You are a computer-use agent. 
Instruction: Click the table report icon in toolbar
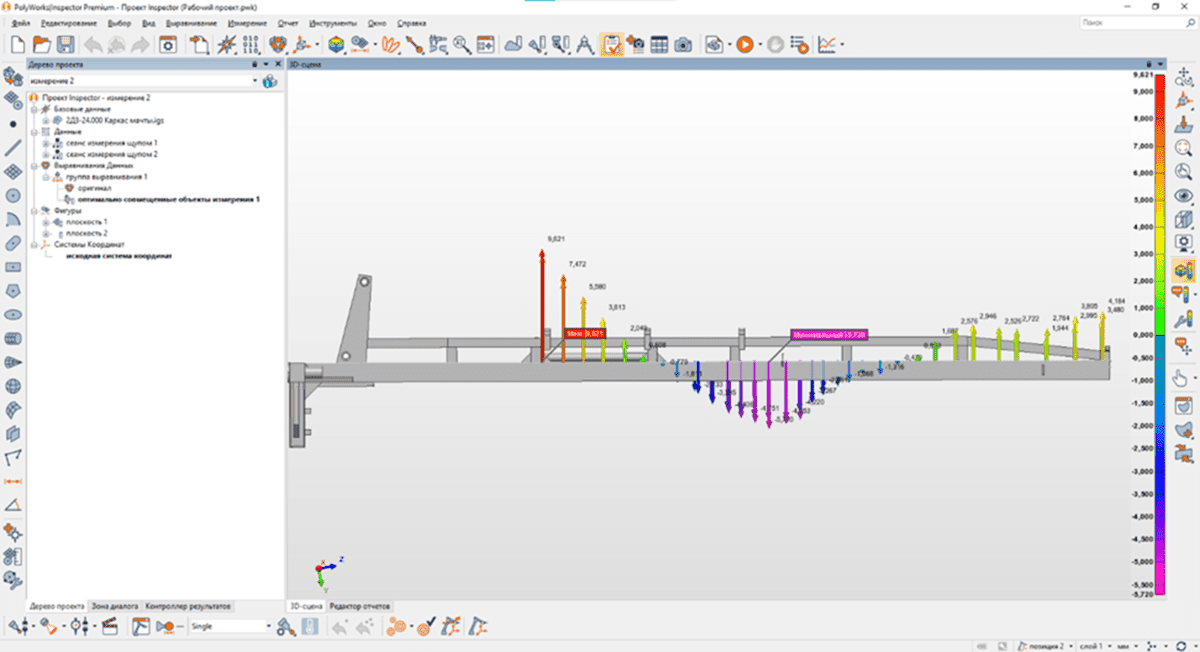click(659, 44)
